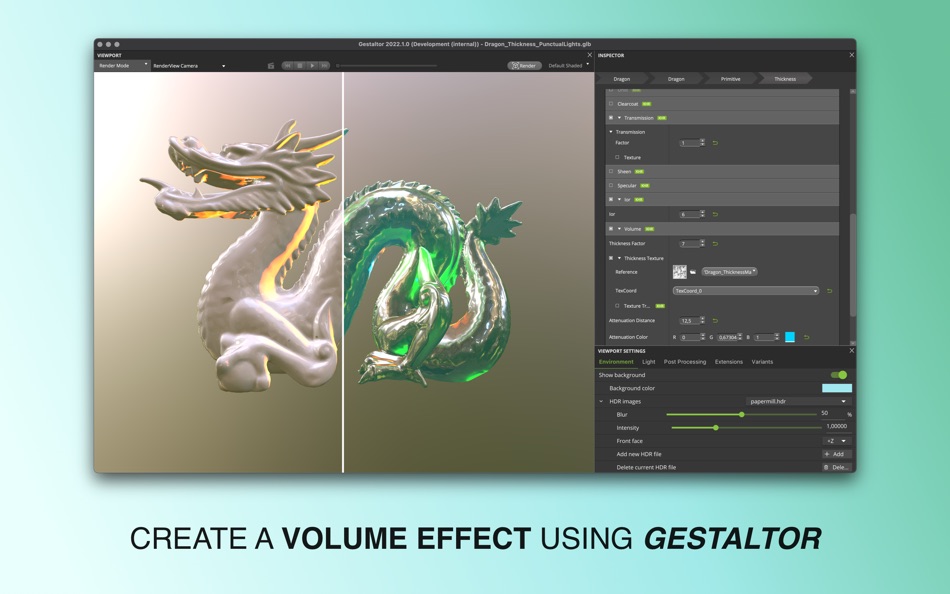The width and height of the screenshot is (950, 594).
Task: Collapse the HDR images section chevron
Action: tap(601, 401)
